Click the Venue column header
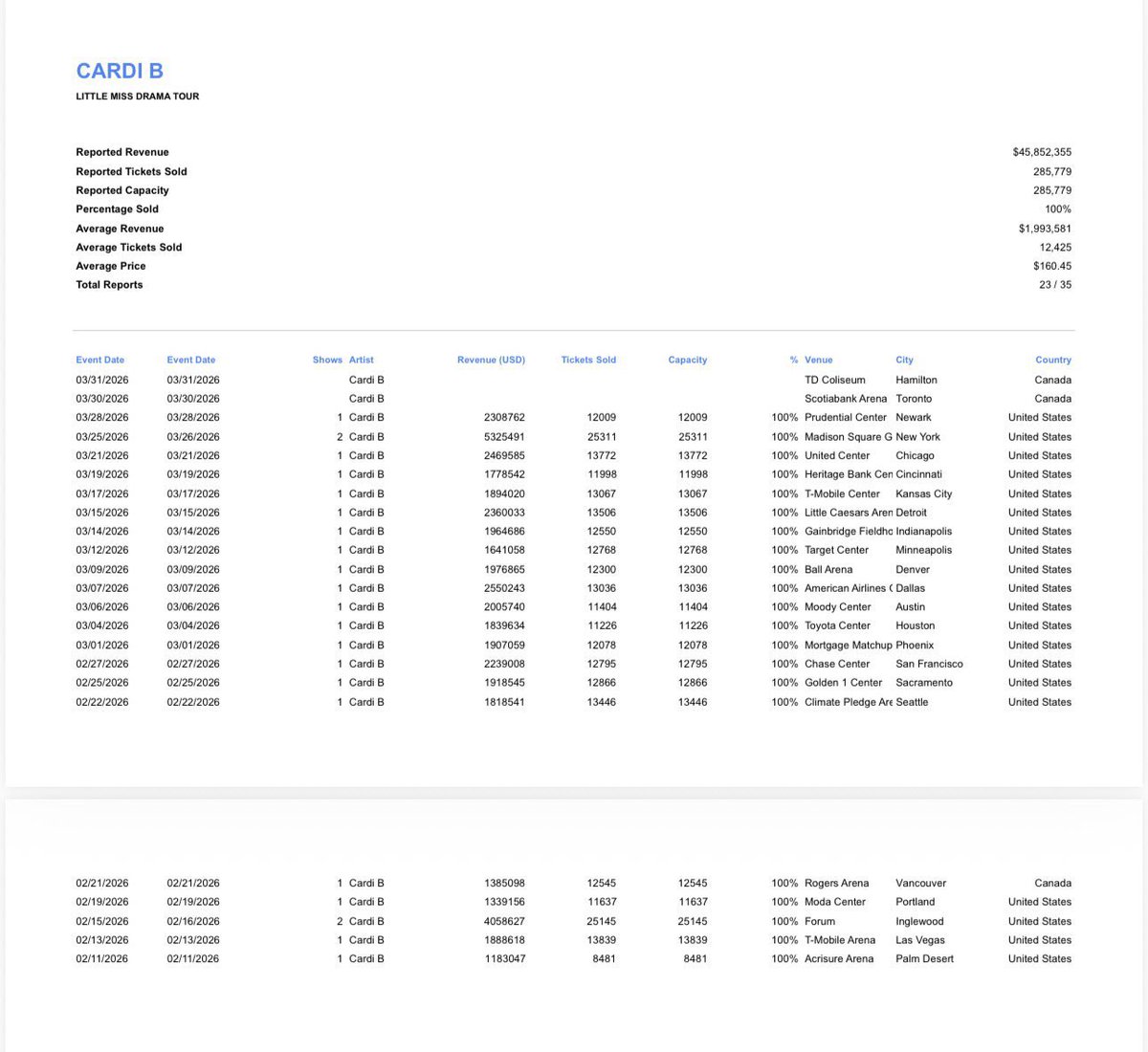1148x1052 pixels. point(819,360)
